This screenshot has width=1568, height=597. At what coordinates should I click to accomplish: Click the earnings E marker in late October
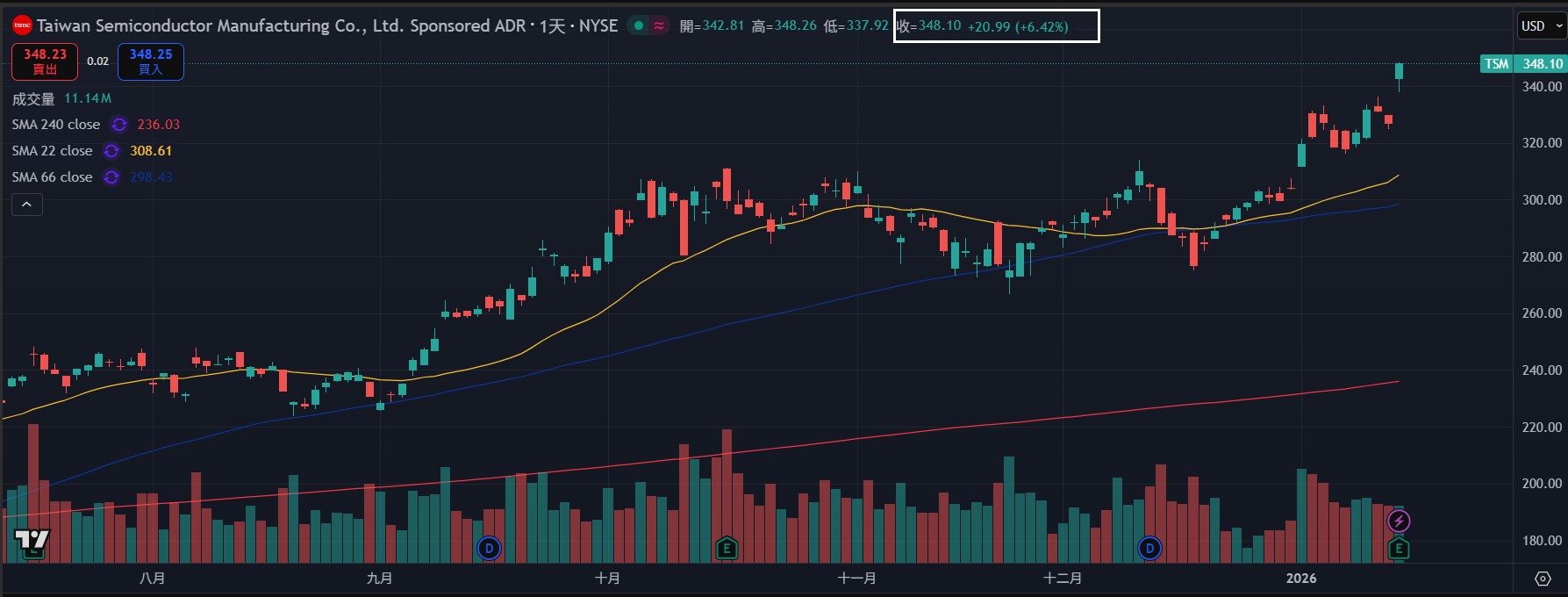click(726, 550)
